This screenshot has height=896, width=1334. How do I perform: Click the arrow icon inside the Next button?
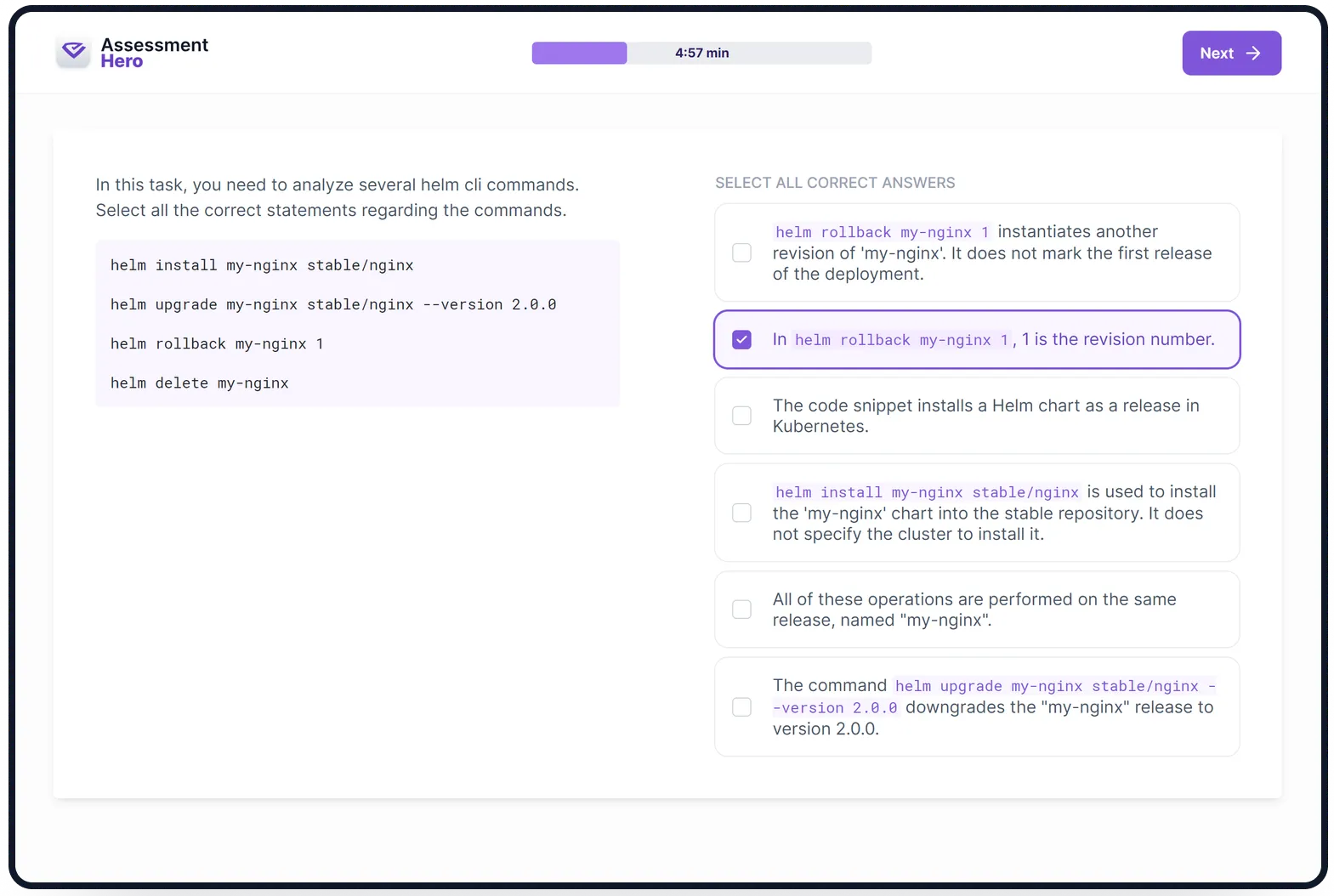(x=1252, y=53)
